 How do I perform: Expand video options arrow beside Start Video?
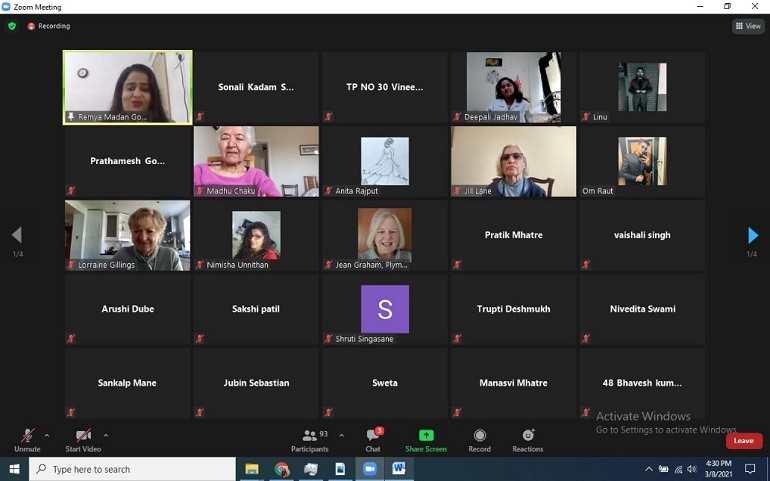coord(105,435)
